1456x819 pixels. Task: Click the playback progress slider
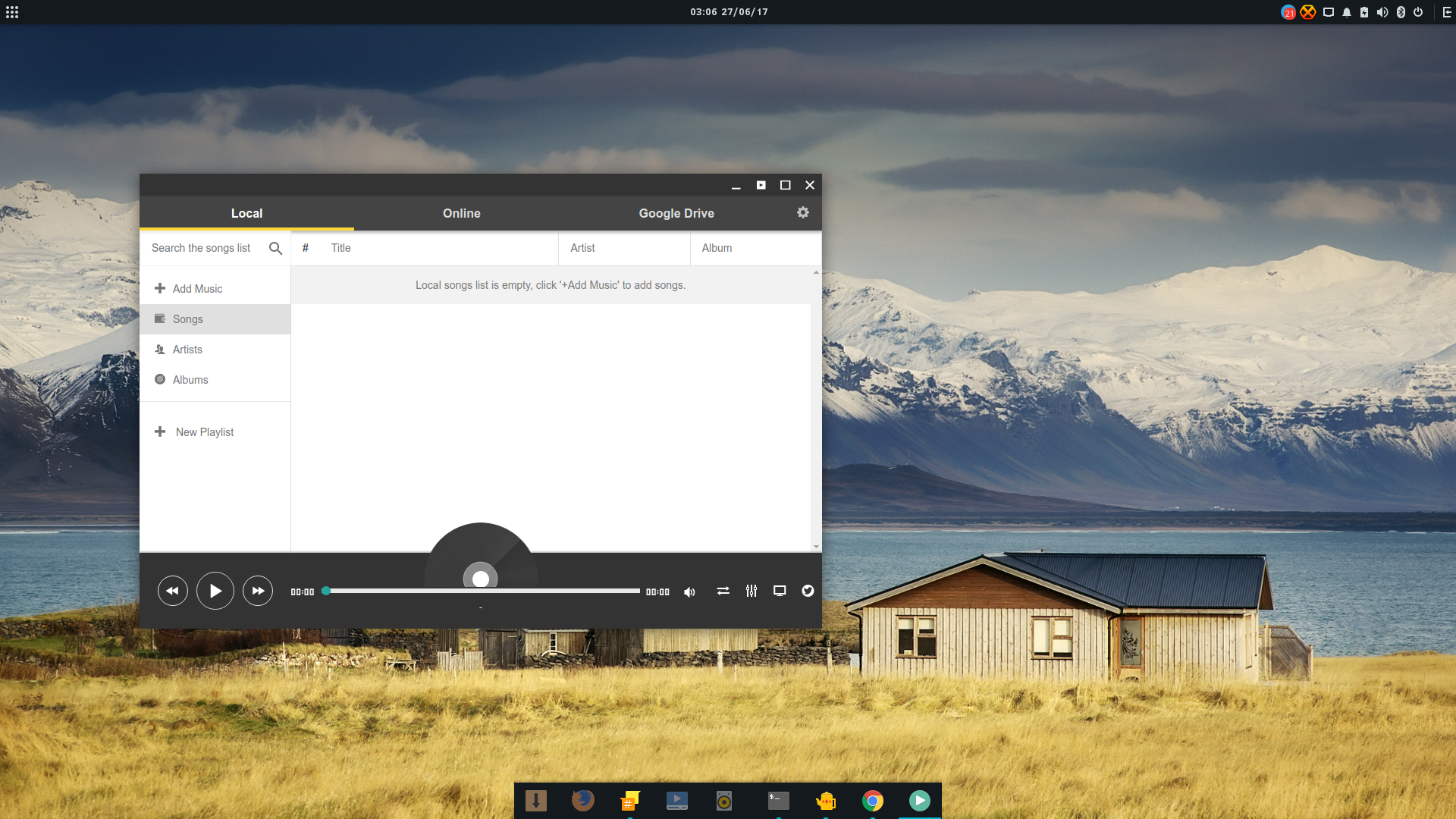click(x=483, y=591)
